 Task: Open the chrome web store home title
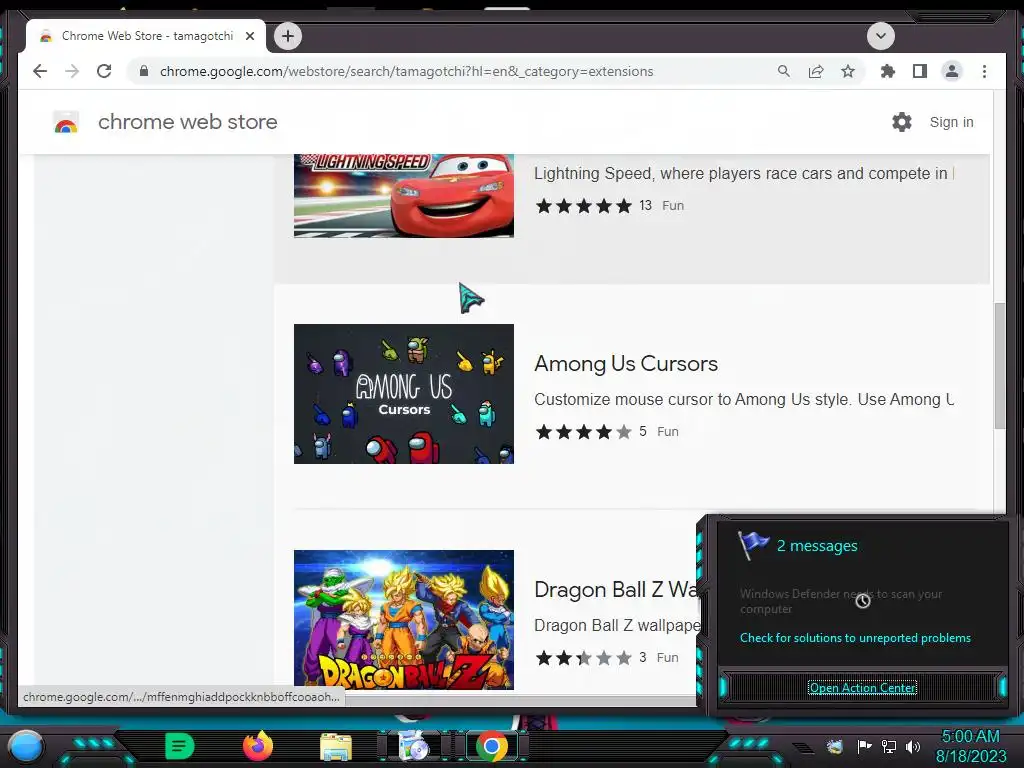tap(188, 122)
